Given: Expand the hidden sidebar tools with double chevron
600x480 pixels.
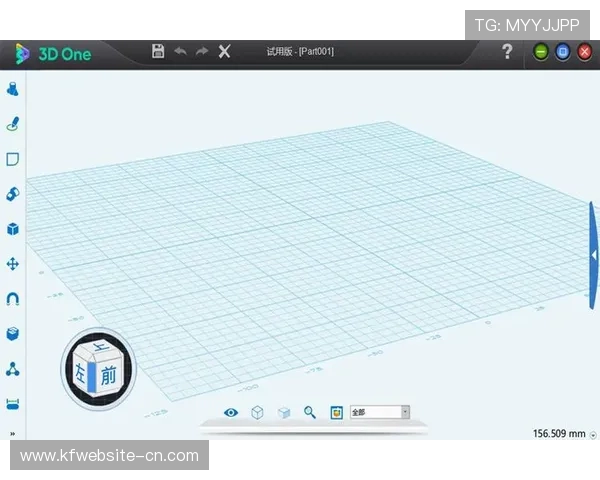Looking at the screenshot, I should (x=13, y=434).
